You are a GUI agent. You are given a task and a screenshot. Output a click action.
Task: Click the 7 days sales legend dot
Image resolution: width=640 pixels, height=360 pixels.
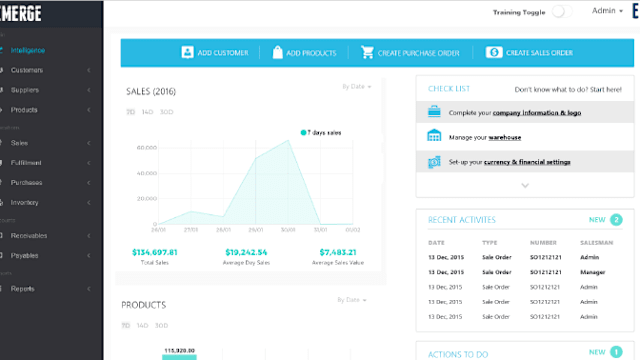pyautogui.click(x=303, y=132)
